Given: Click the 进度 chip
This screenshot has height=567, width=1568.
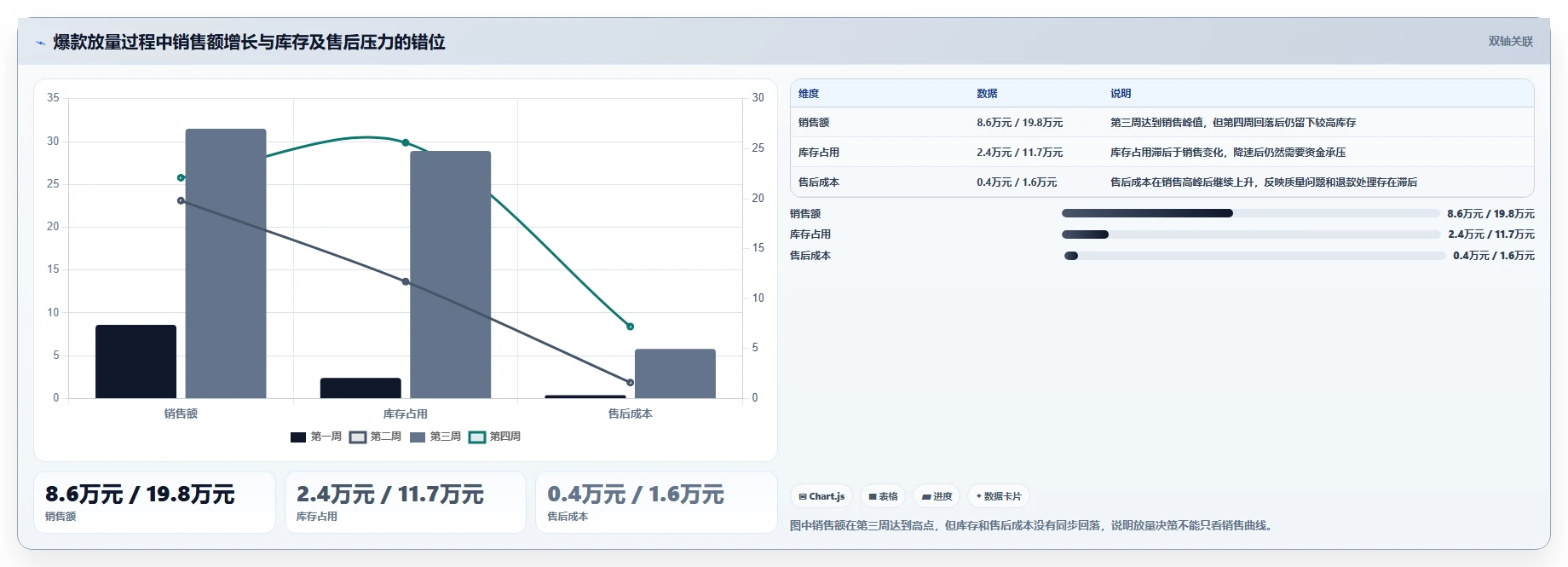Looking at the screenshot, I should tap(937, 496).
